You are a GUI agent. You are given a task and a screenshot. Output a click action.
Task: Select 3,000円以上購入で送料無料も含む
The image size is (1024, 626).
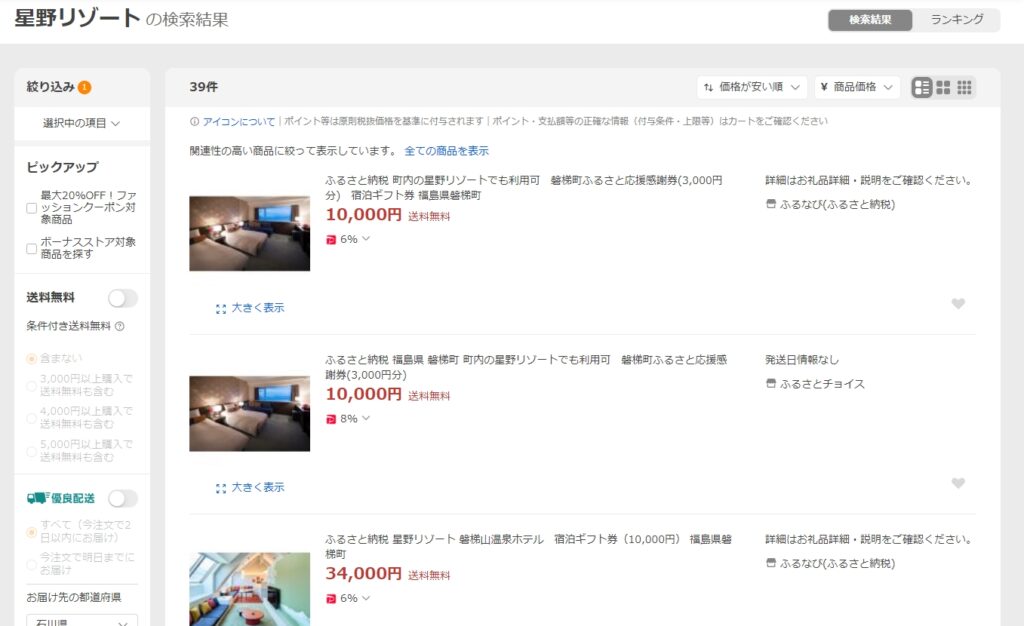pos(31,386)
